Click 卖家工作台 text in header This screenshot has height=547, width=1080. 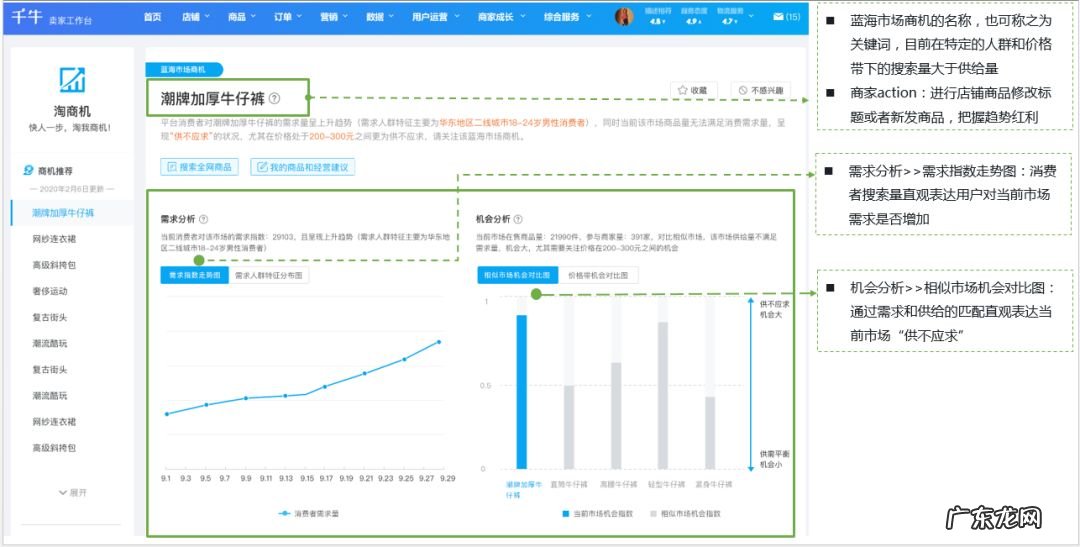point(70,21)
